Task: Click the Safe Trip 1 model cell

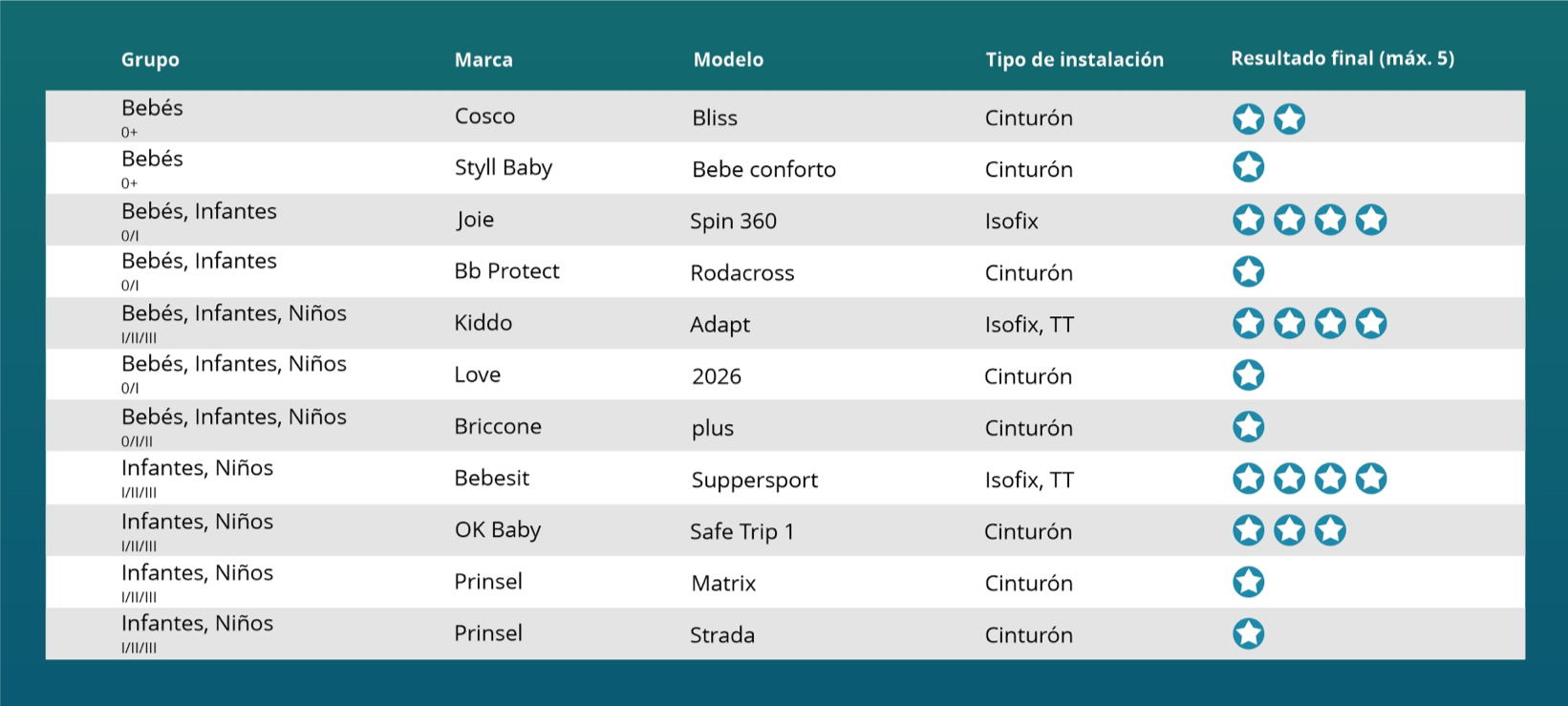Action: (x=741, y=531)
